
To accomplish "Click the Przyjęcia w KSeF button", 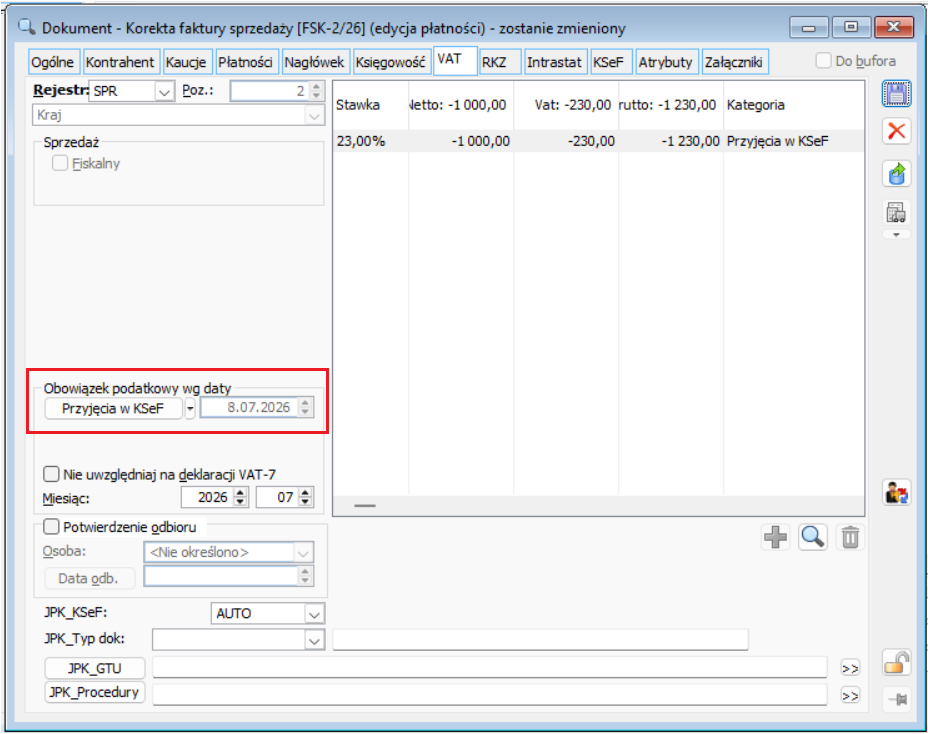I will (x=113, y=408).
